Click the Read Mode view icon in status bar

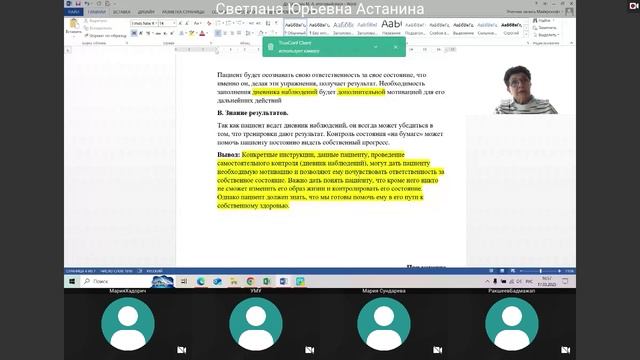[491, 271]
